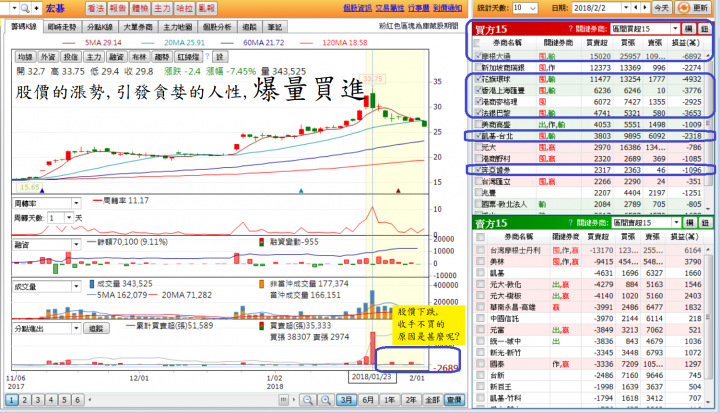The image size is (720, 413).
Task: Open the 區間賣超15 dropdown
Action: (x=676, y=223)
